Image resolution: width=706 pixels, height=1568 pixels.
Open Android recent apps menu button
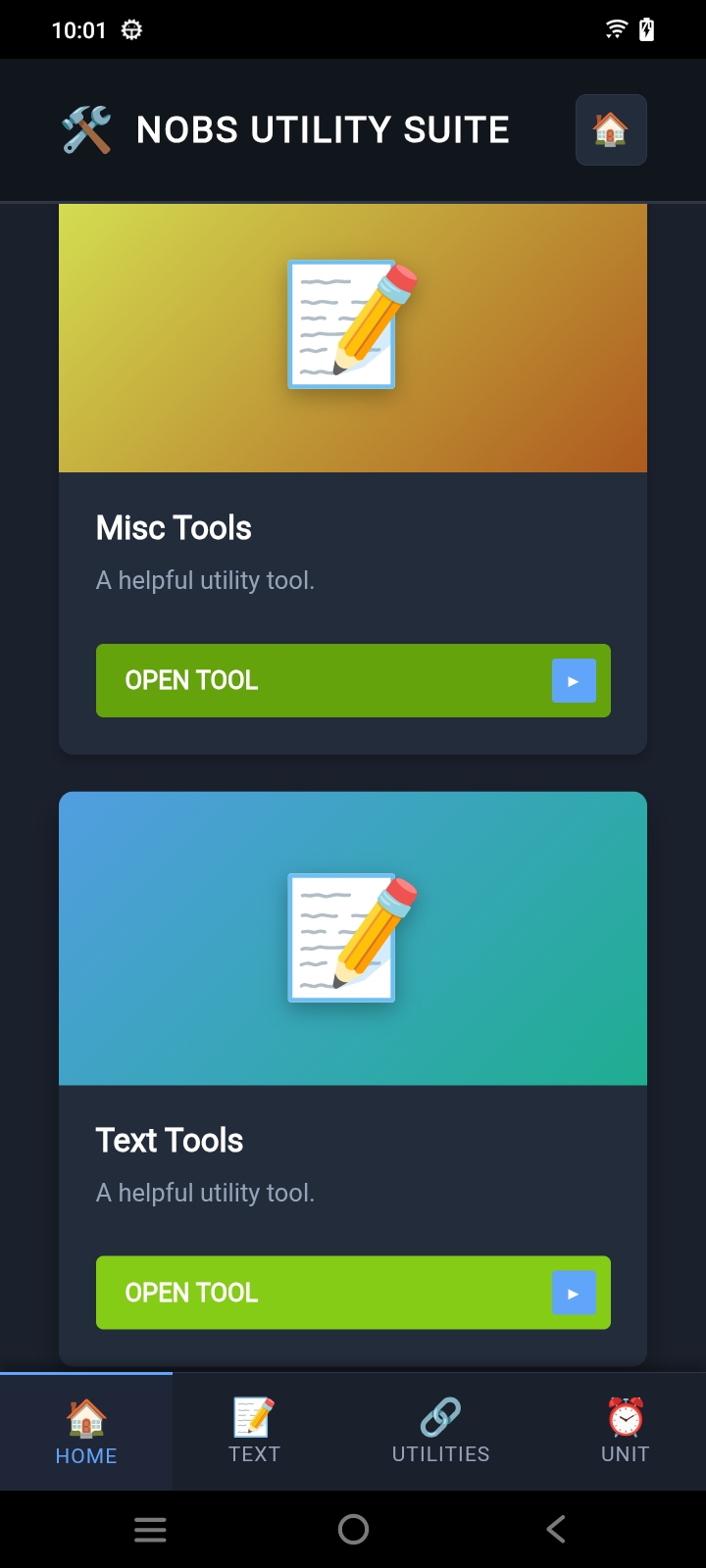(150, 1530)
